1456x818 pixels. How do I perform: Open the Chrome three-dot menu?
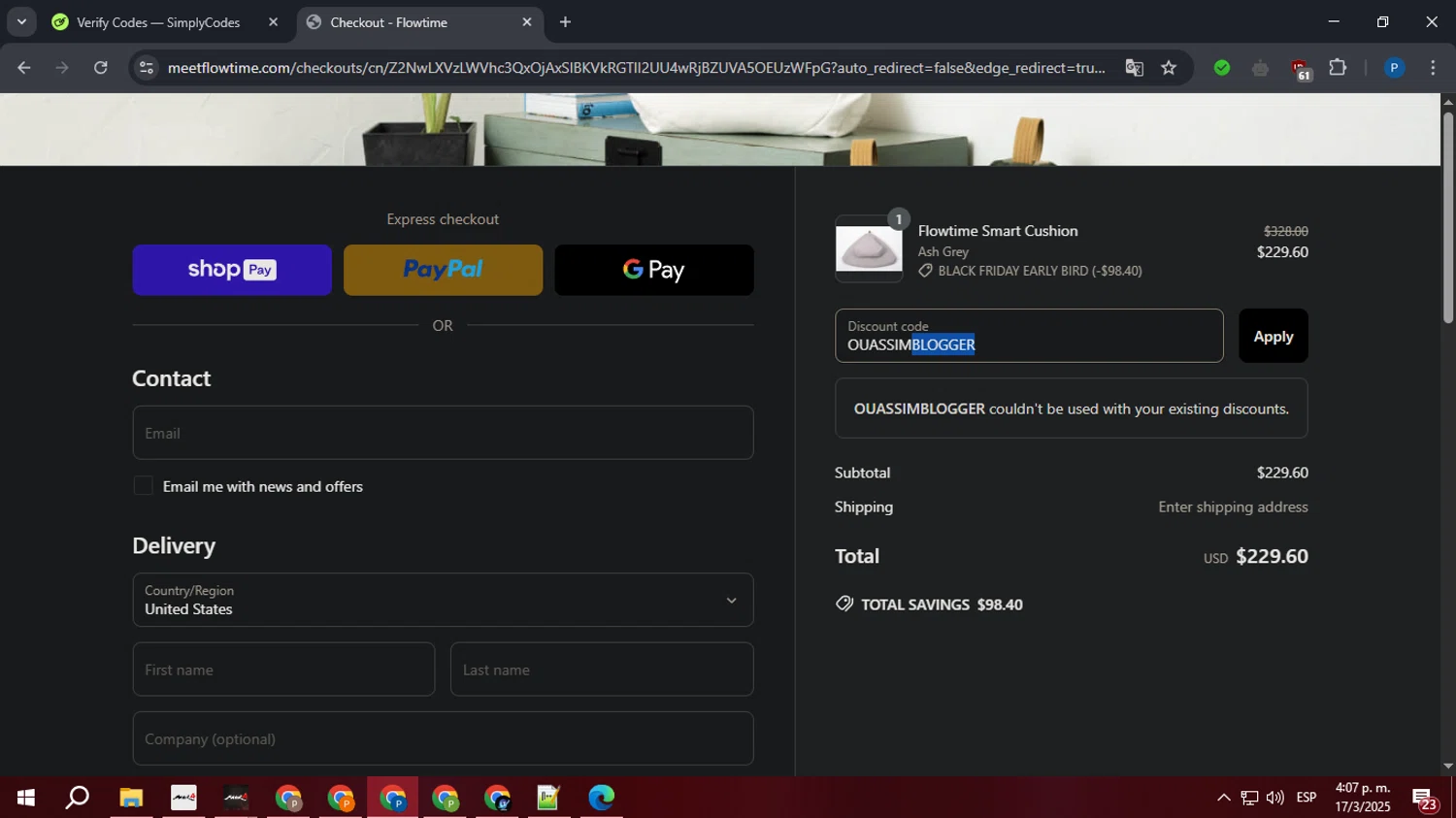tap(1433, 68)
